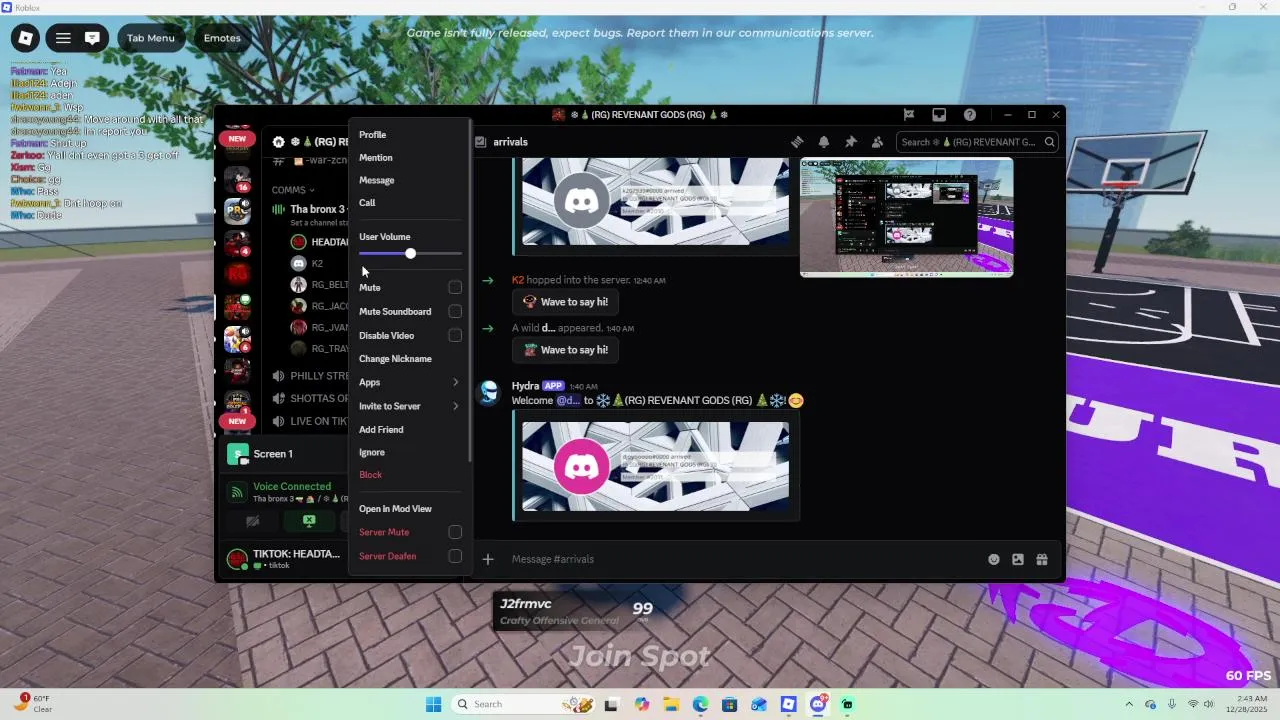Open the emoji picker in message bar
Viewport: 1280px width, 720px height.
tap(994, 560)
